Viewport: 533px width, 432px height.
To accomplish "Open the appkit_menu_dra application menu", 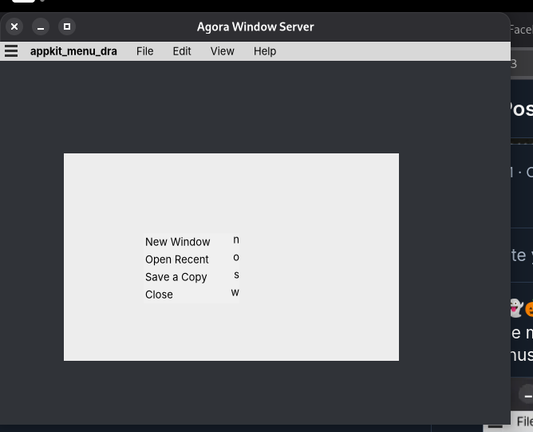I will 73,51.
